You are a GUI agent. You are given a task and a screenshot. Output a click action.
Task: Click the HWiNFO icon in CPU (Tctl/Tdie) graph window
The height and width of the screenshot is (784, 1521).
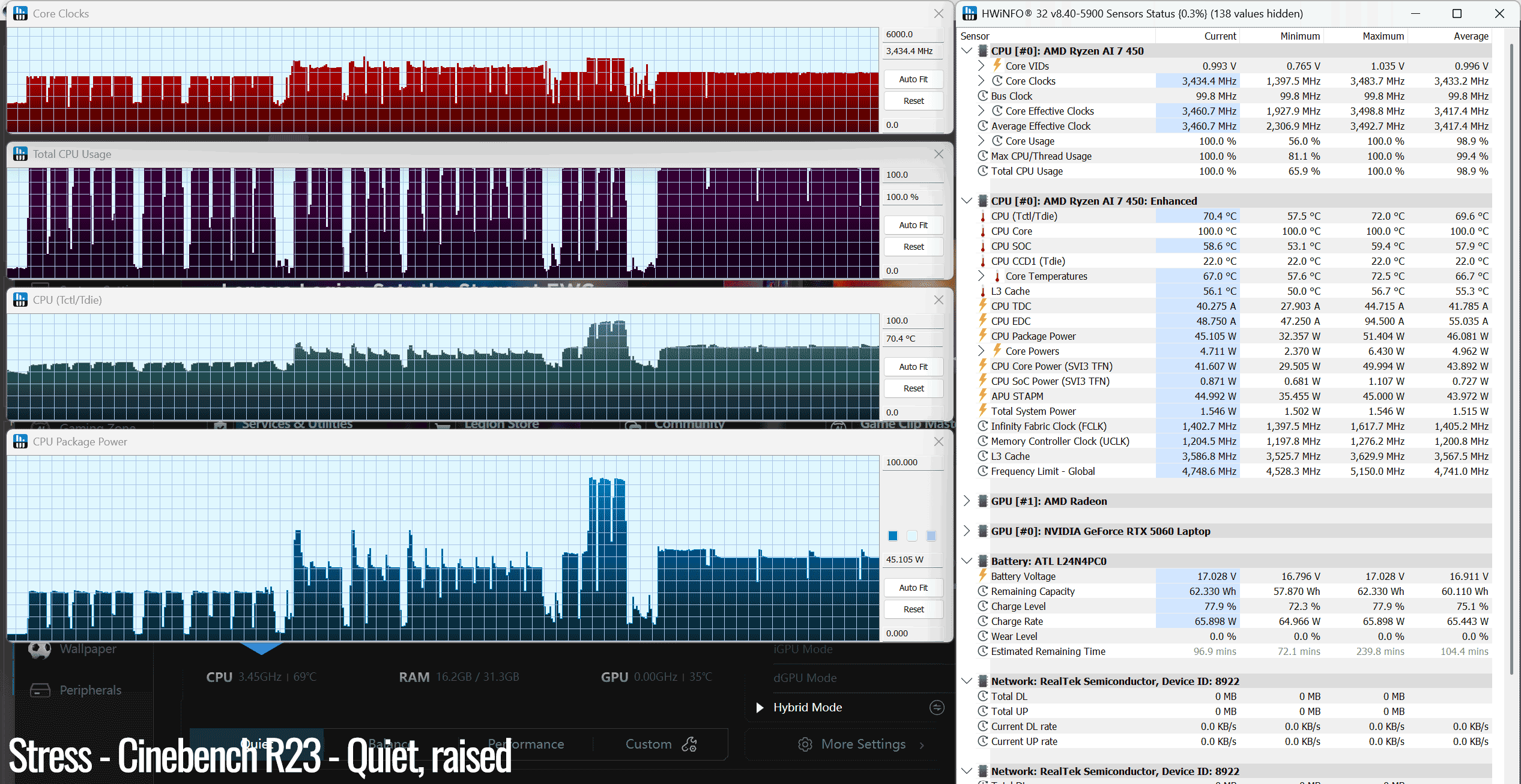click(20, 300)
